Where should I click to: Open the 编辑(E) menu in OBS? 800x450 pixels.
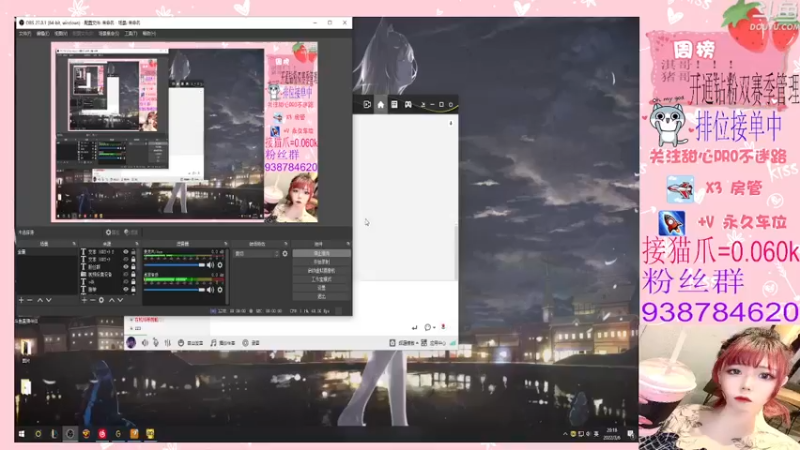tap(43, 34)
